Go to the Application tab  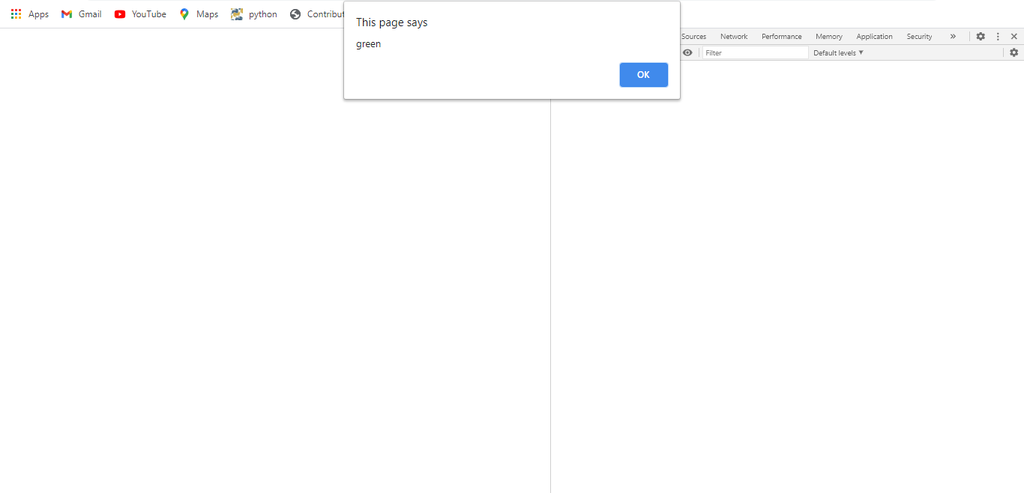pos(874,36)
